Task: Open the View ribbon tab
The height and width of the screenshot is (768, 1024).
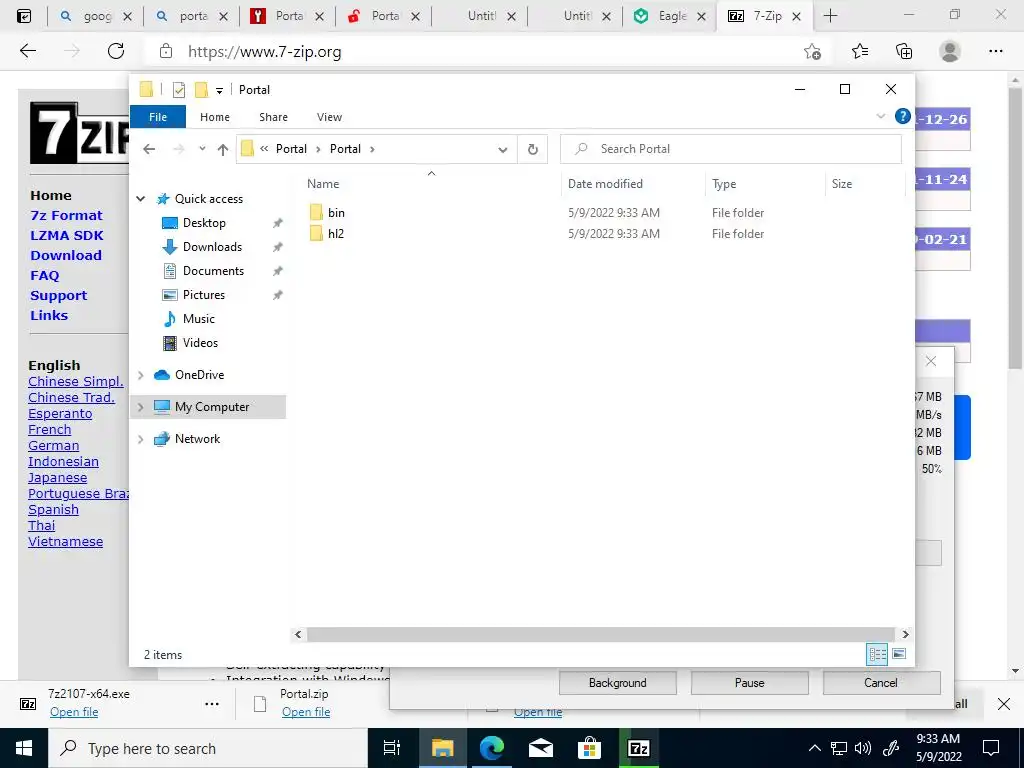Action: click(329, 117)
